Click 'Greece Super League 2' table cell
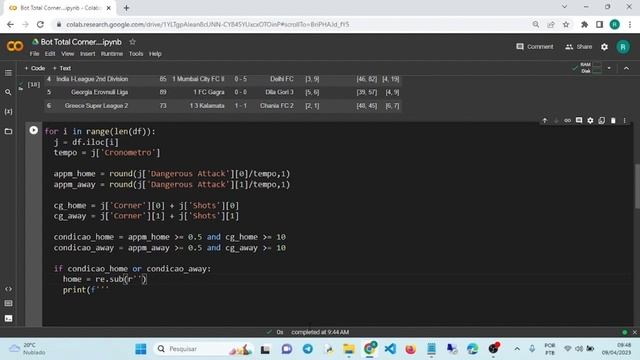This screenshot has width=640, height=360. point(96,106)
